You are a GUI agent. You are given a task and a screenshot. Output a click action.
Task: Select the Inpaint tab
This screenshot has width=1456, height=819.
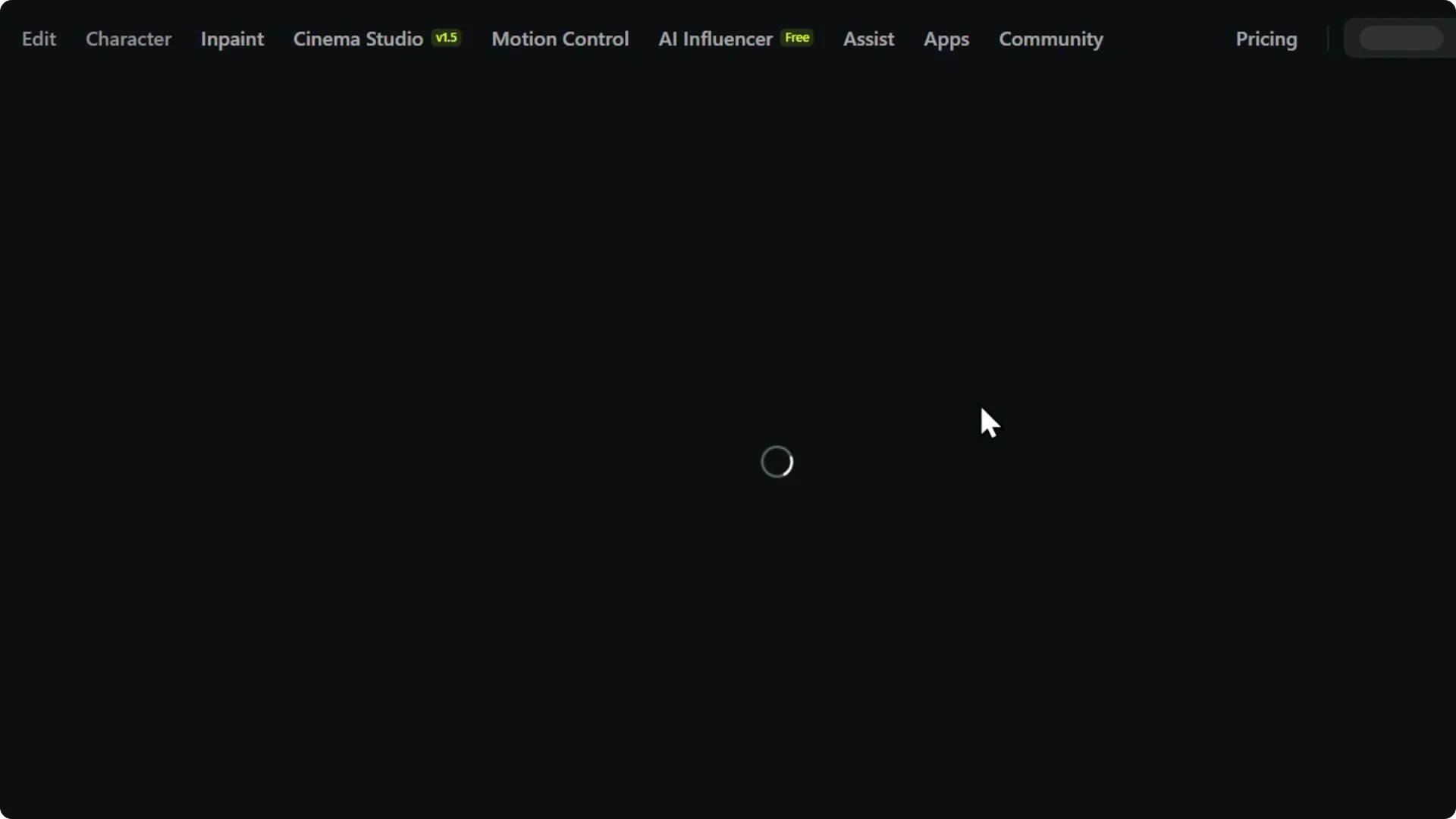coord(232,39)
